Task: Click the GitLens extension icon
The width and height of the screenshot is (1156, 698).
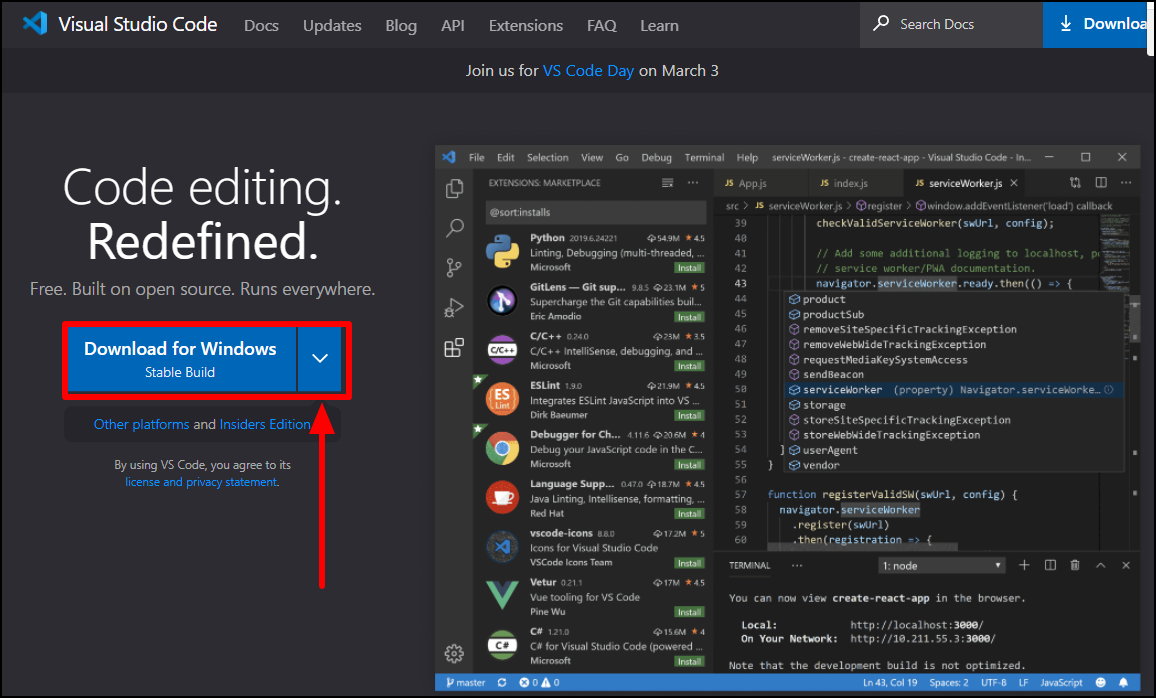Action: 502,300
